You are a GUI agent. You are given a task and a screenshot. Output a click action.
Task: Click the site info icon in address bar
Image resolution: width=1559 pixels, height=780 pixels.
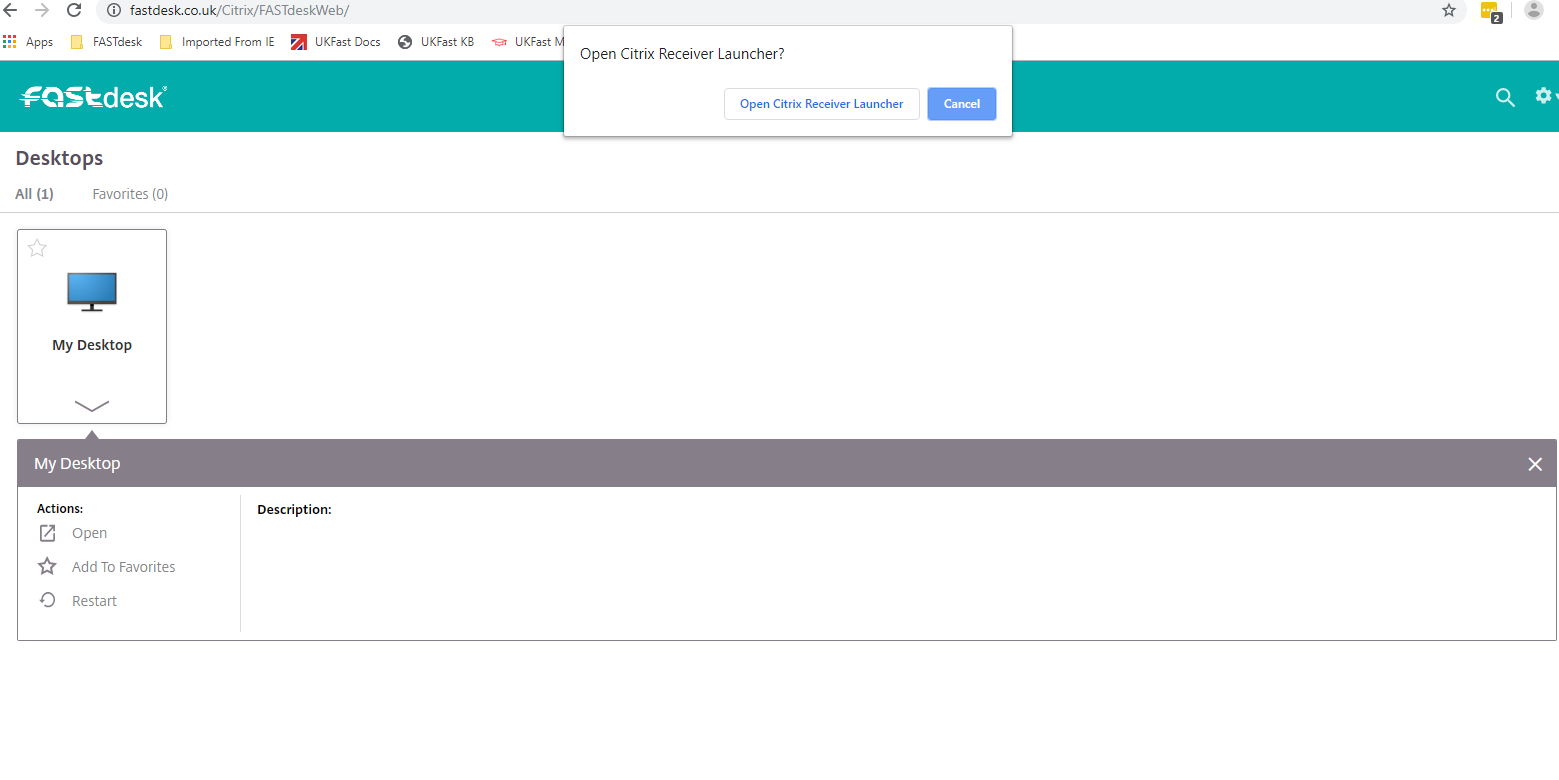[x=113, y=10]
